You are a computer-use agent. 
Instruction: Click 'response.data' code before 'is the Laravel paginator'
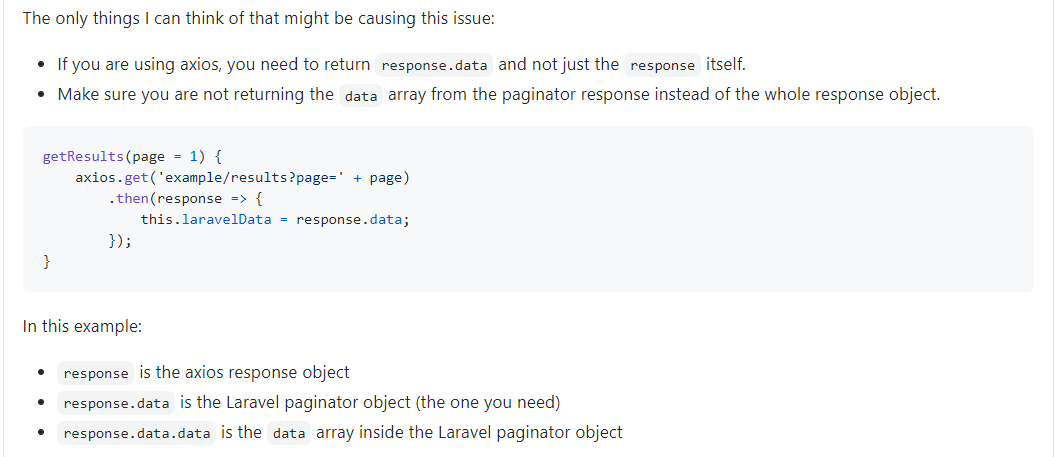116,403
